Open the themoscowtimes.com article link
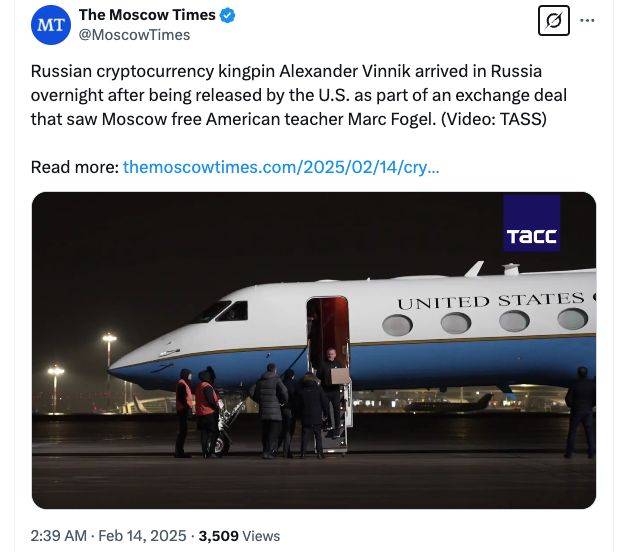 click(280, 167)
